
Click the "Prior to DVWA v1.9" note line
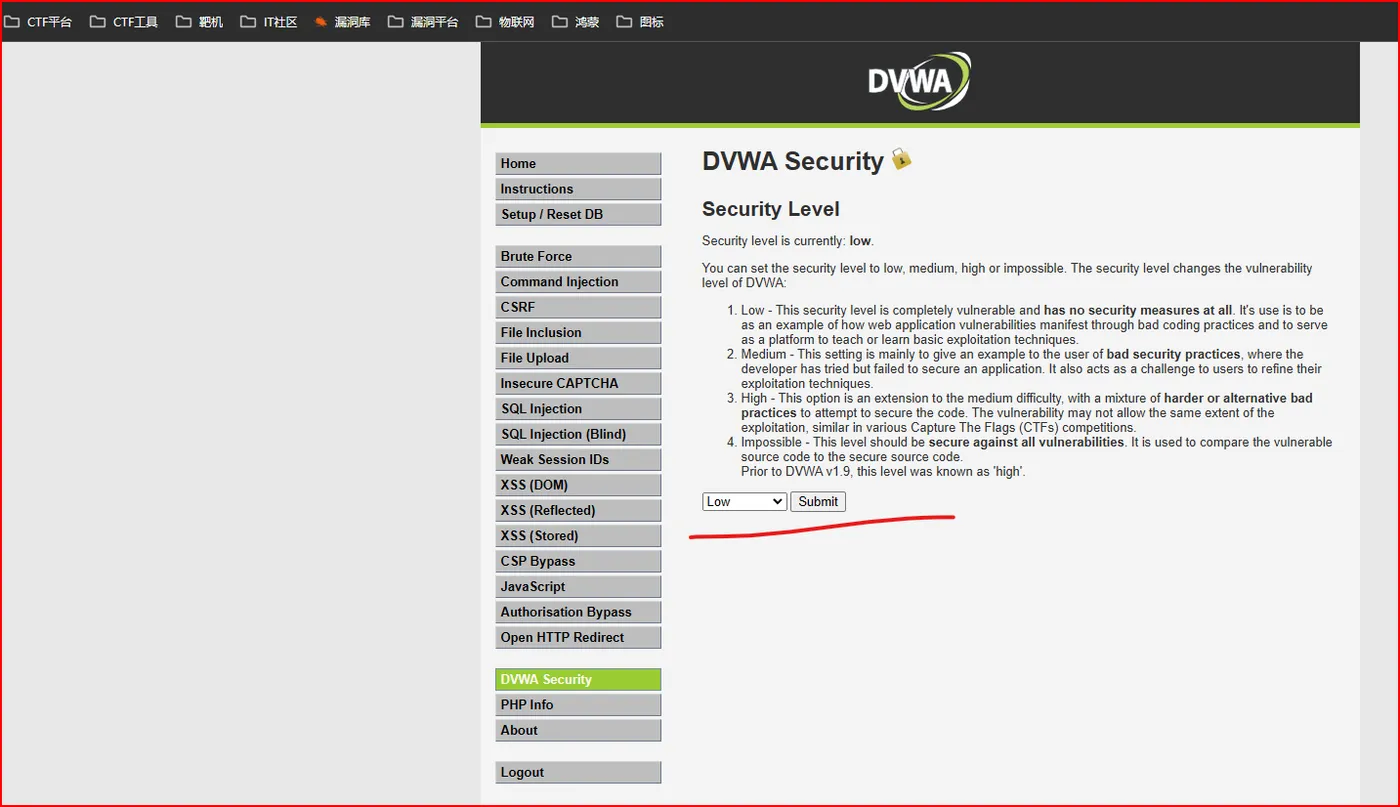(x=883, y=471)
